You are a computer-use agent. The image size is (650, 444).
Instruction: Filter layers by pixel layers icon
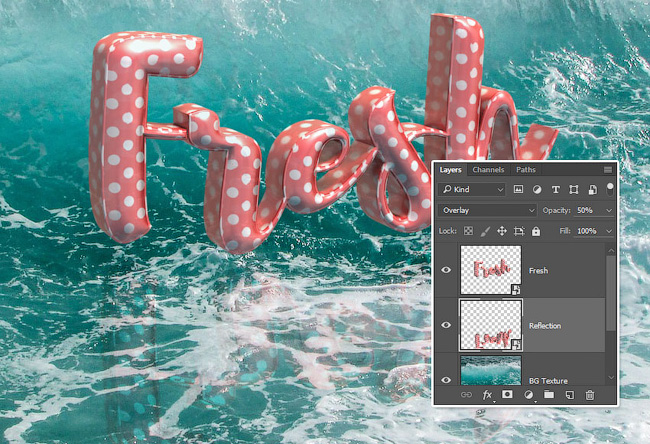pos(518,189)
